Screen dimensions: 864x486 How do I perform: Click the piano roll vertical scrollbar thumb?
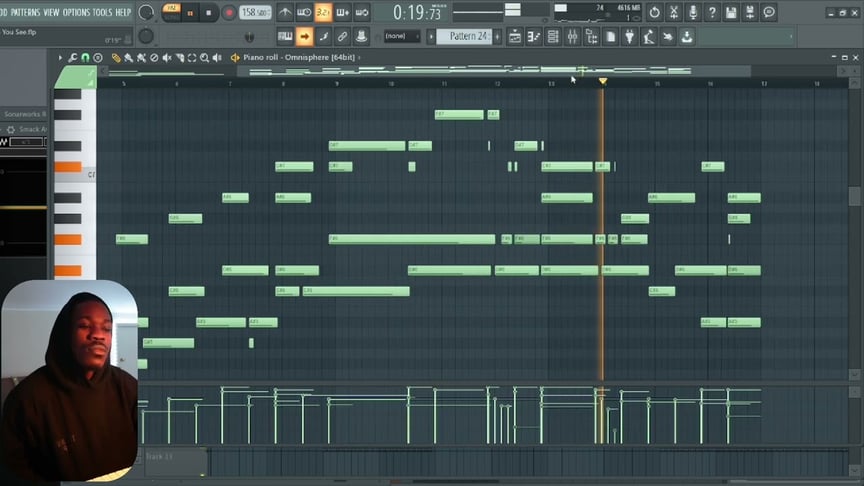pyautogui.click(x=855, y=196)
